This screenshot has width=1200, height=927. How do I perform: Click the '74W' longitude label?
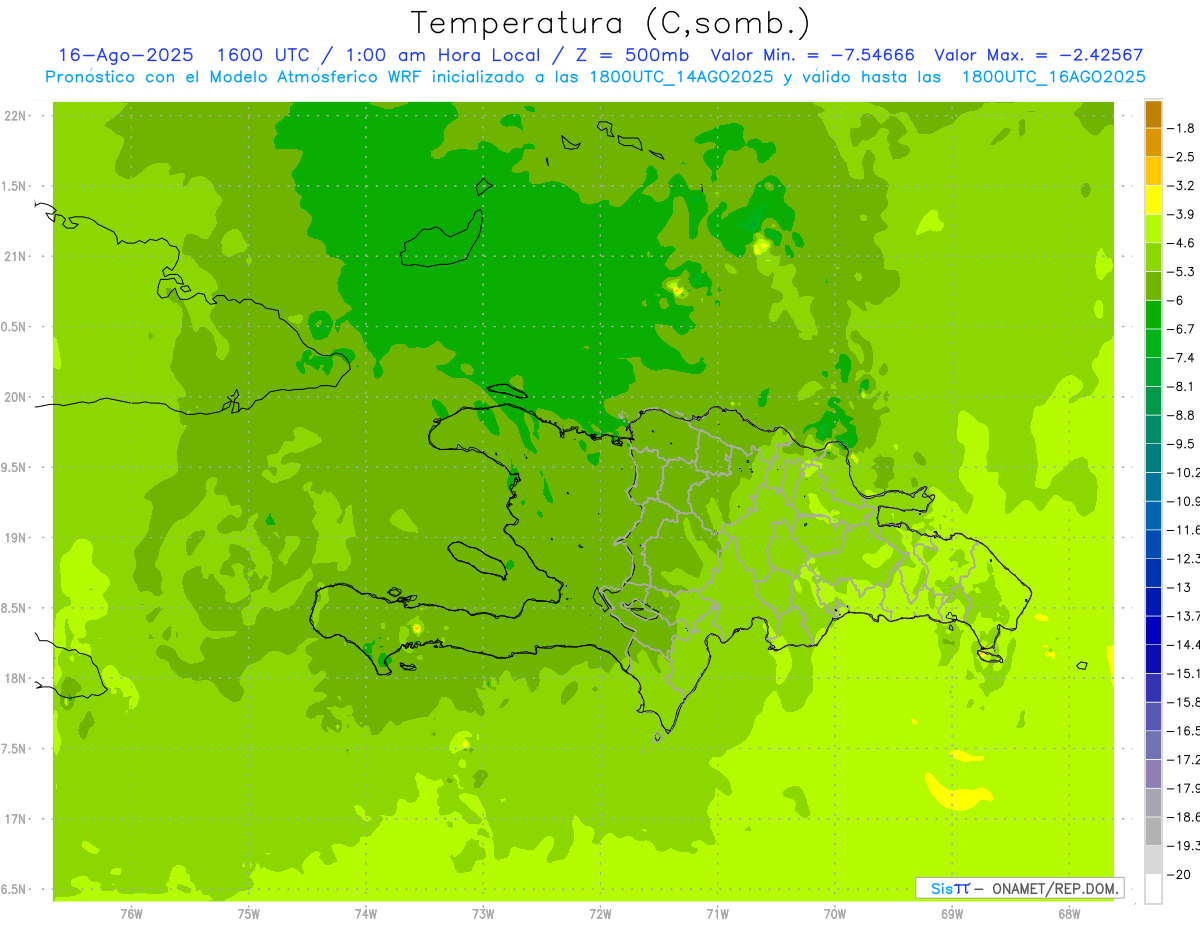(366, 913)
